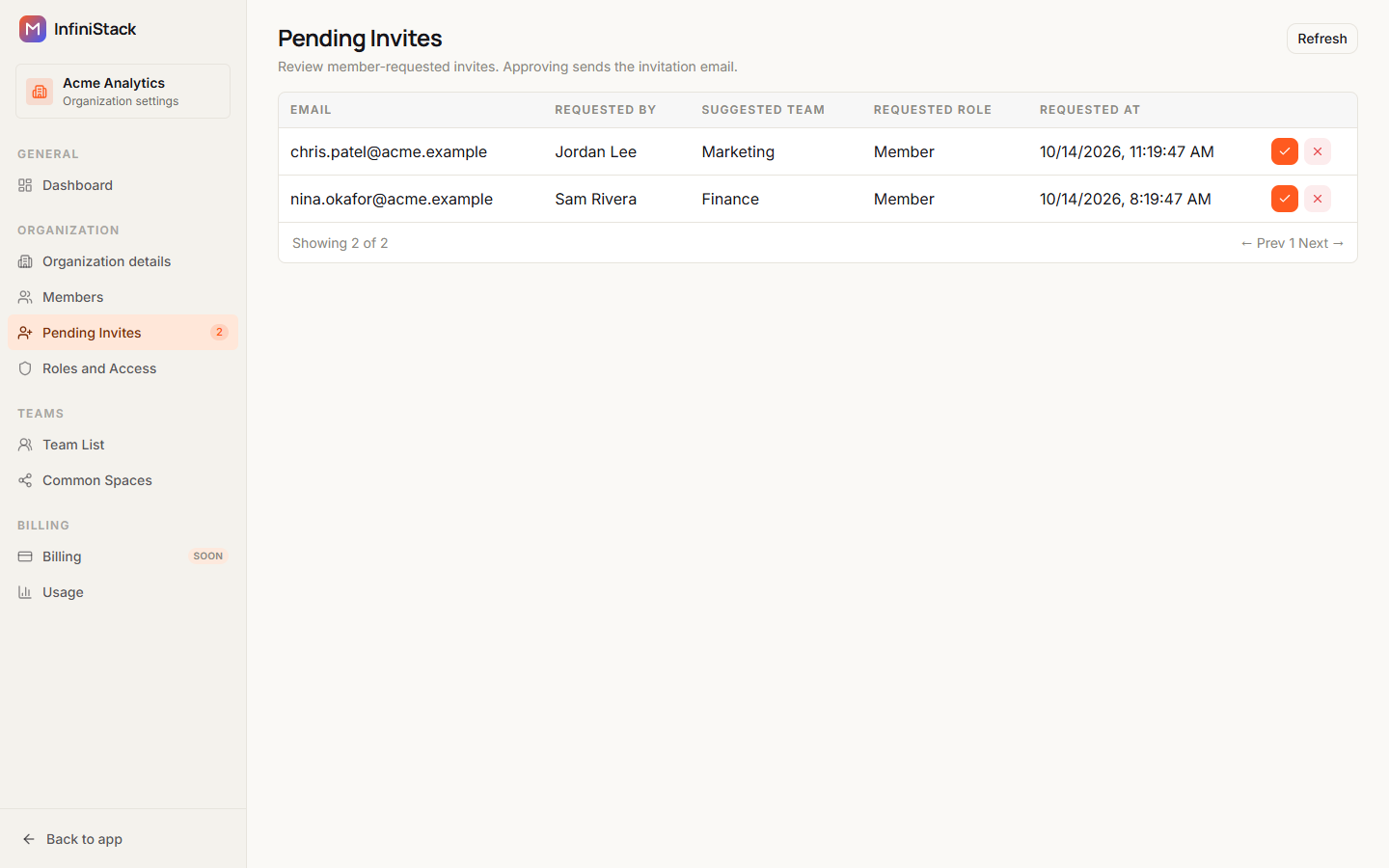Click the Pending Invites user-plus icon
The height and width of the screenshot is (868, 1389).
(x=25, y=333)
